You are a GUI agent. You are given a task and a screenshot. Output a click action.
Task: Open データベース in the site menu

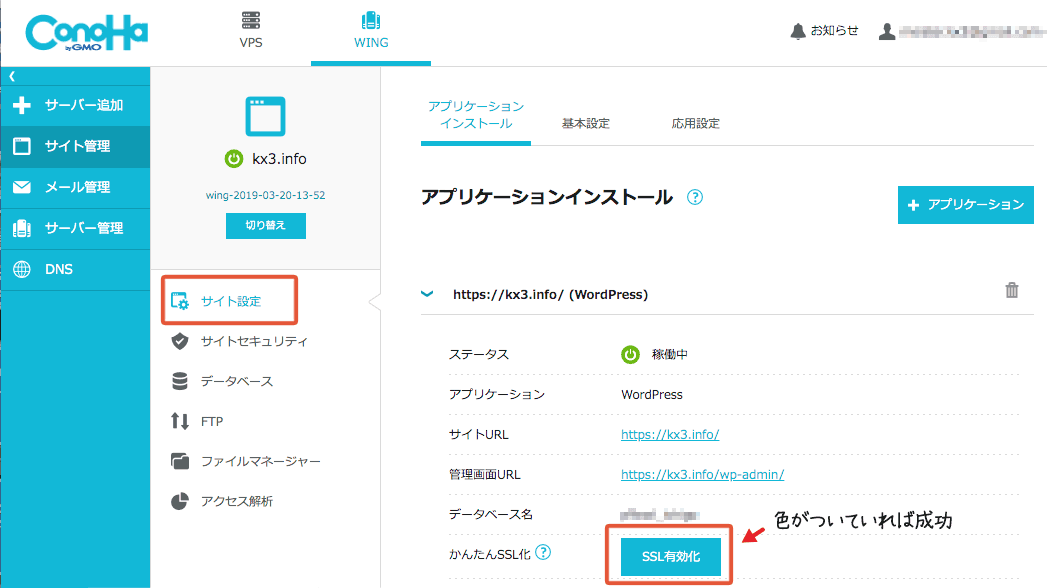(x=237, y=381)
